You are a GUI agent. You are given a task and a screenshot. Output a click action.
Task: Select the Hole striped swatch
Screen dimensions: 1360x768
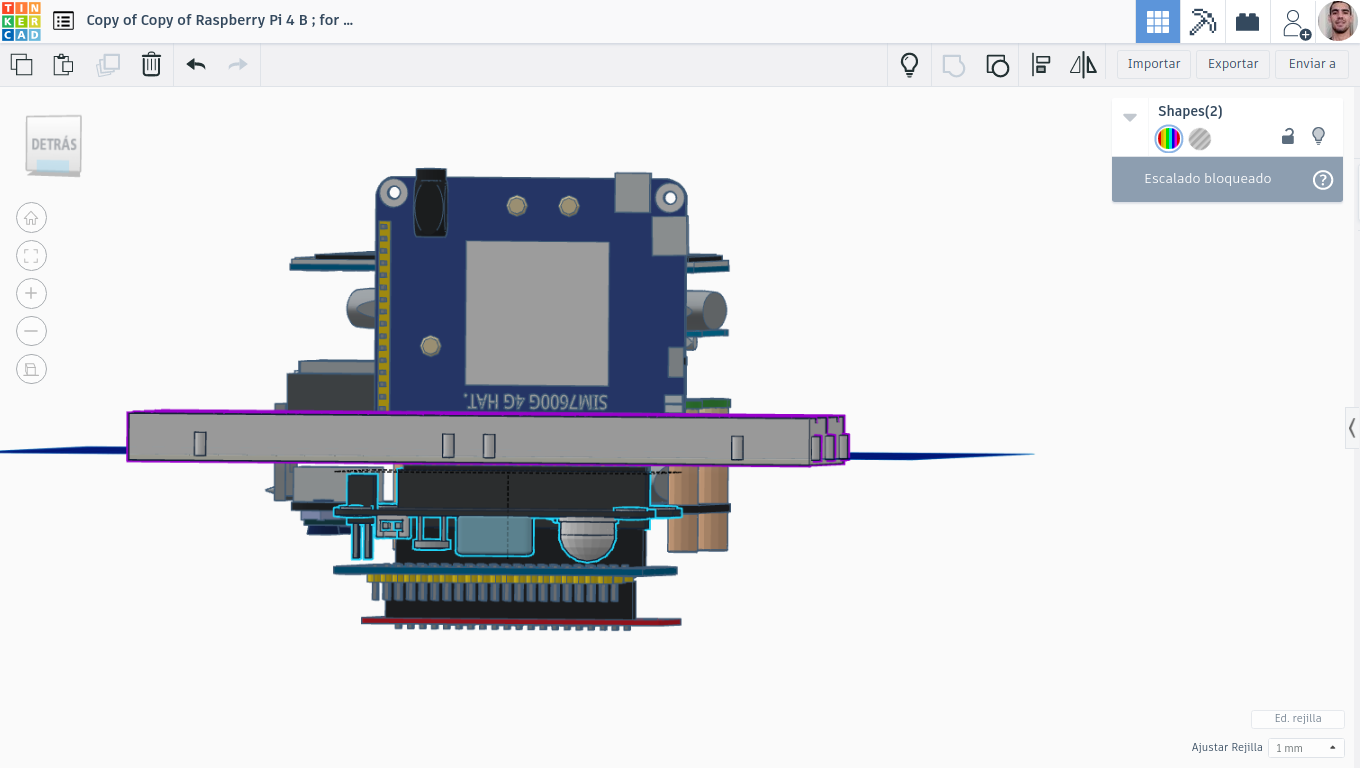1200,139
